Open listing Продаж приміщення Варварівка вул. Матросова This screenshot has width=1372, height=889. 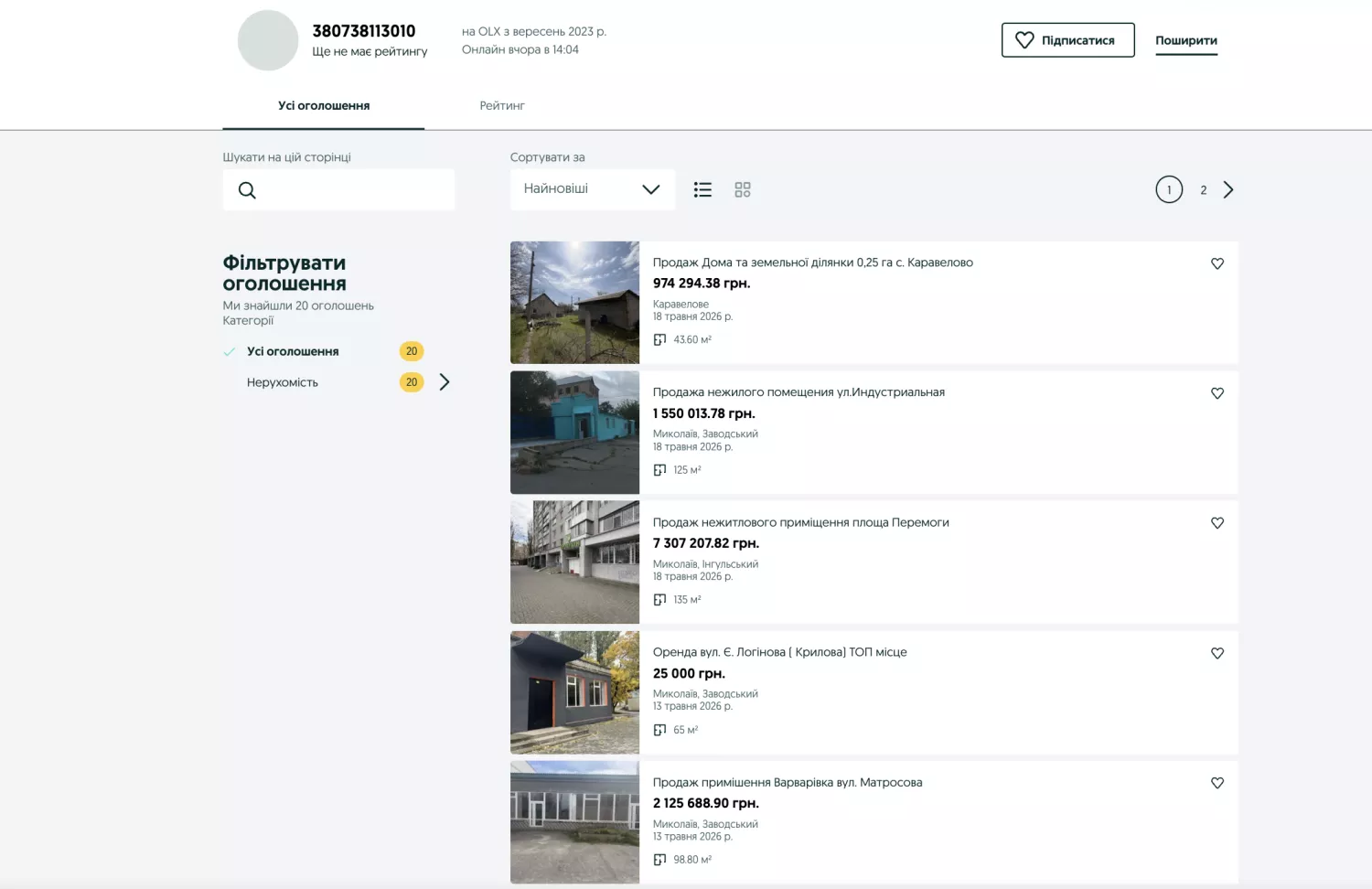click(x=788, y=783)
